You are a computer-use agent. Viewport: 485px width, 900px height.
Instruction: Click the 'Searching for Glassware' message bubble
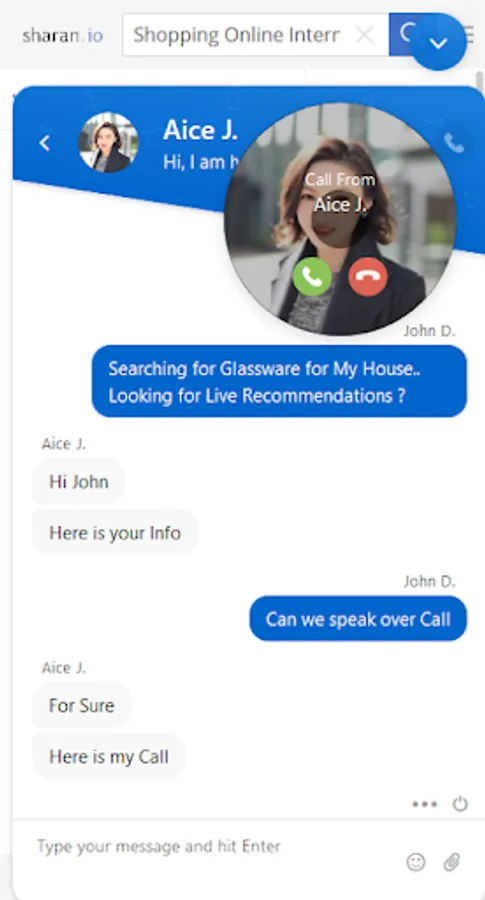(280, 381)
